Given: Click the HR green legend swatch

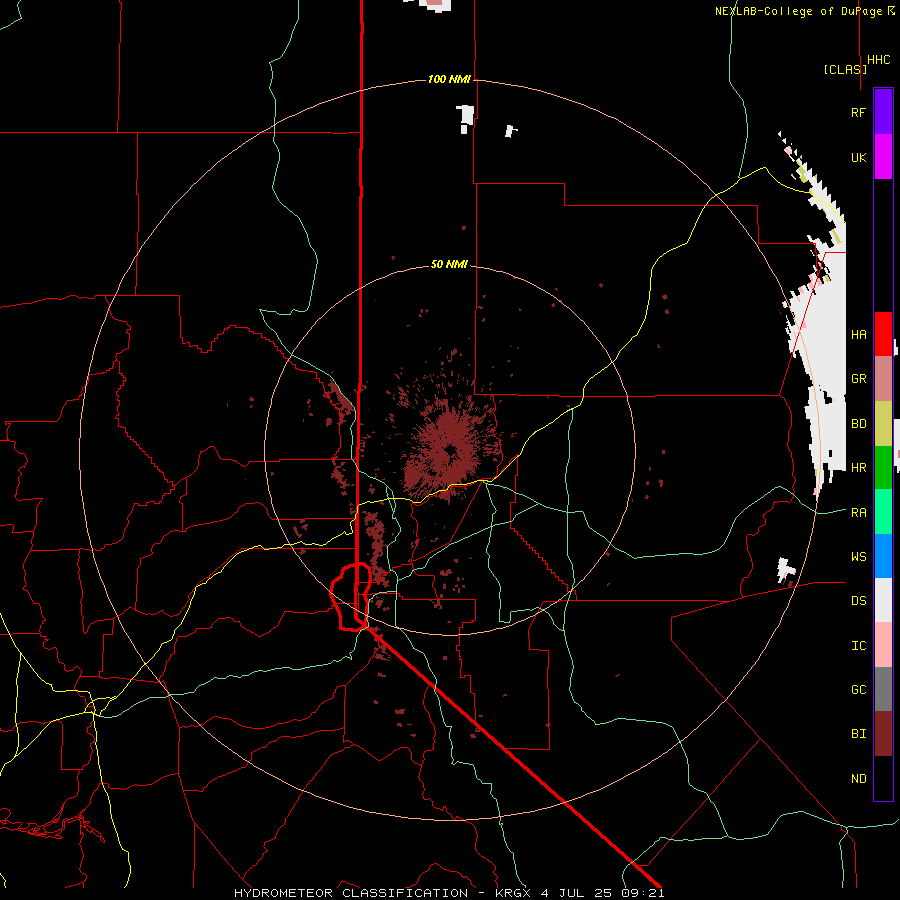Looking at the screenshot, I should coord(883,468).
